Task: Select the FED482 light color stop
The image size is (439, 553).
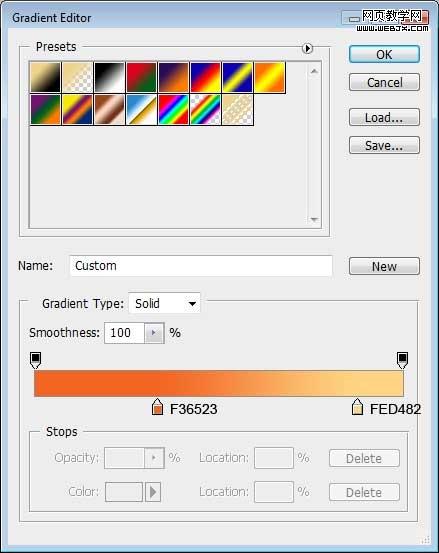Action: [x=357, y=407]
